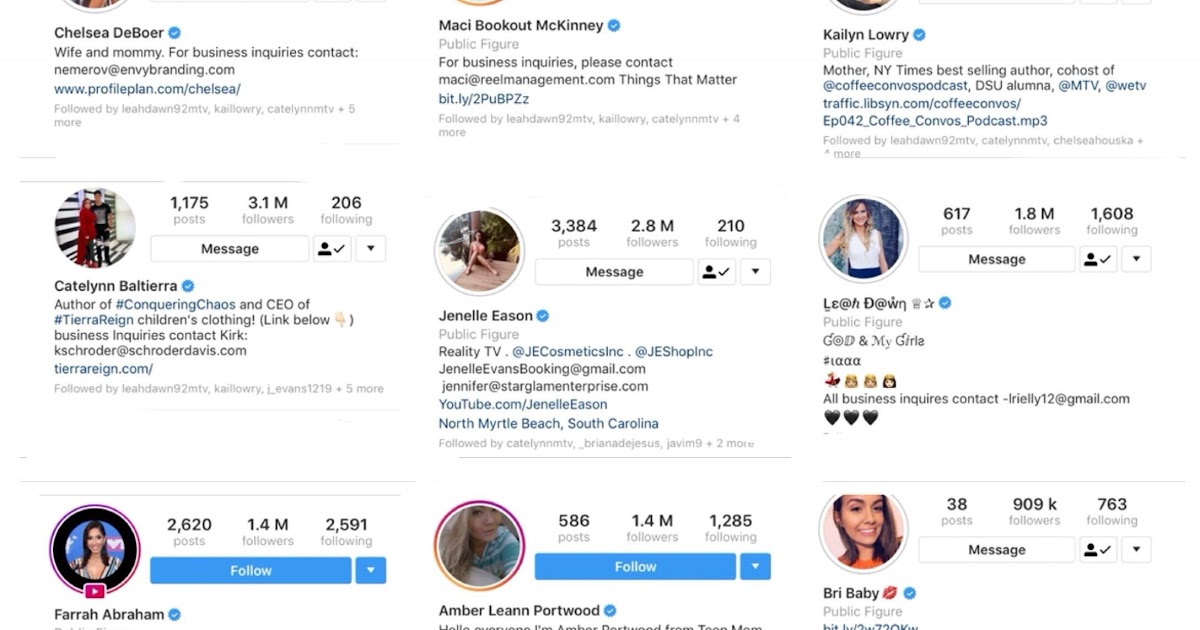Toggle following status on Catelynn Baltierra's profile

(x=332, y=249)
